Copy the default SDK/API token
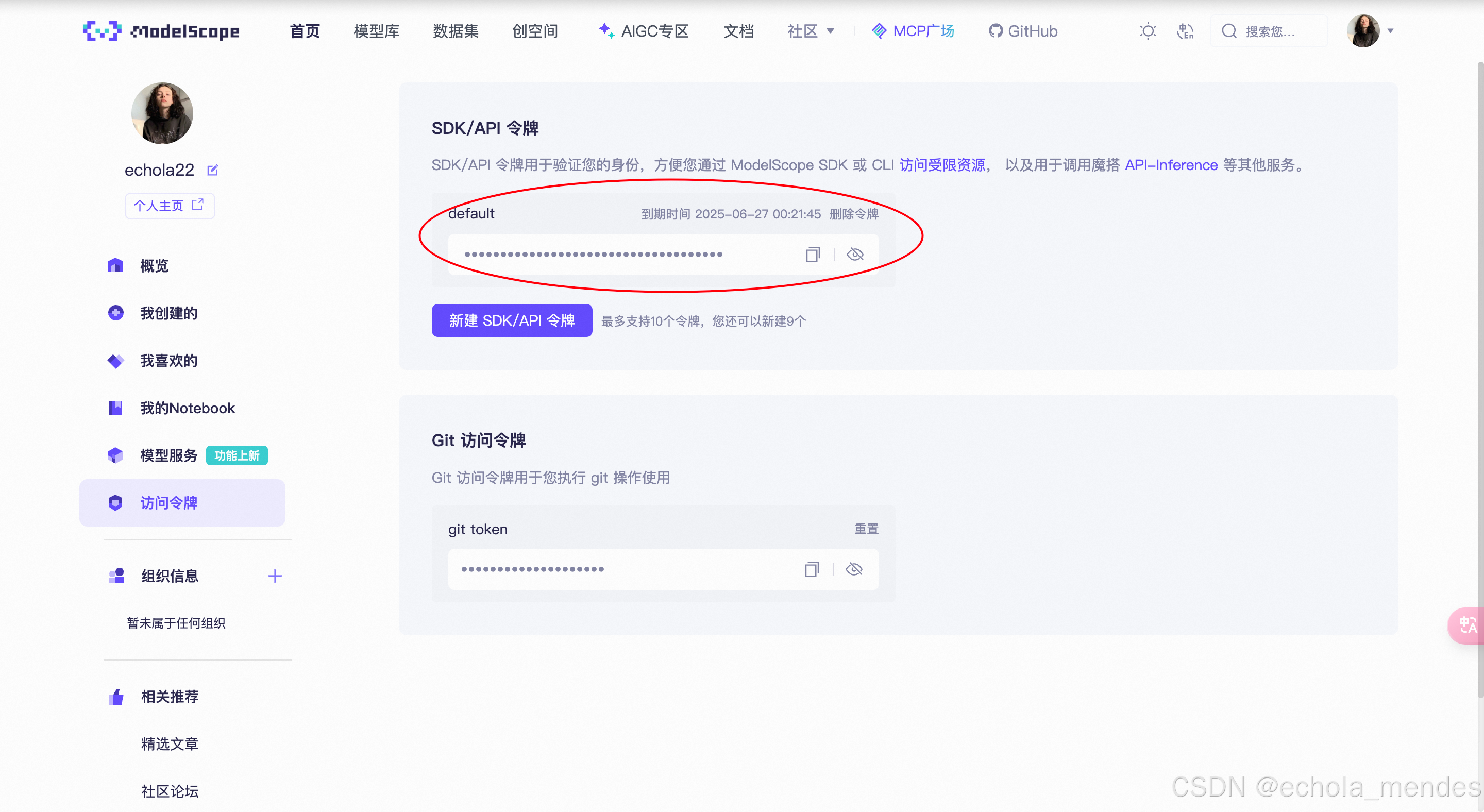 click(812, 255)
